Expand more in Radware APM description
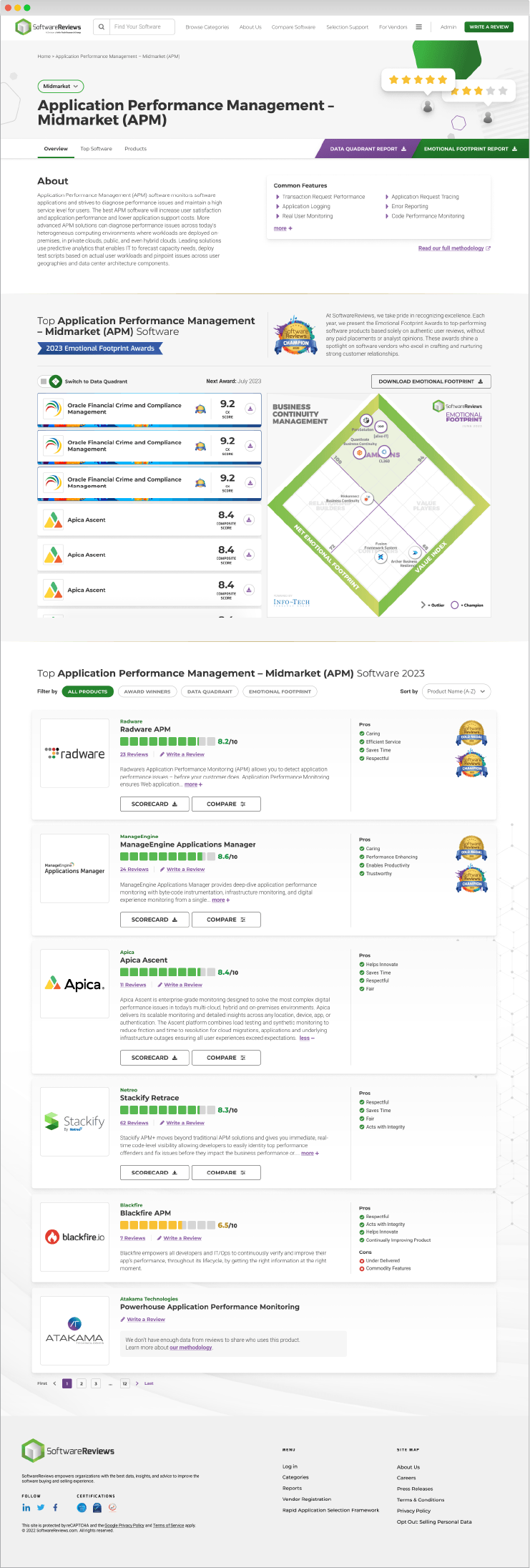This screenshot has height=1568, width=530. [193, 784]
